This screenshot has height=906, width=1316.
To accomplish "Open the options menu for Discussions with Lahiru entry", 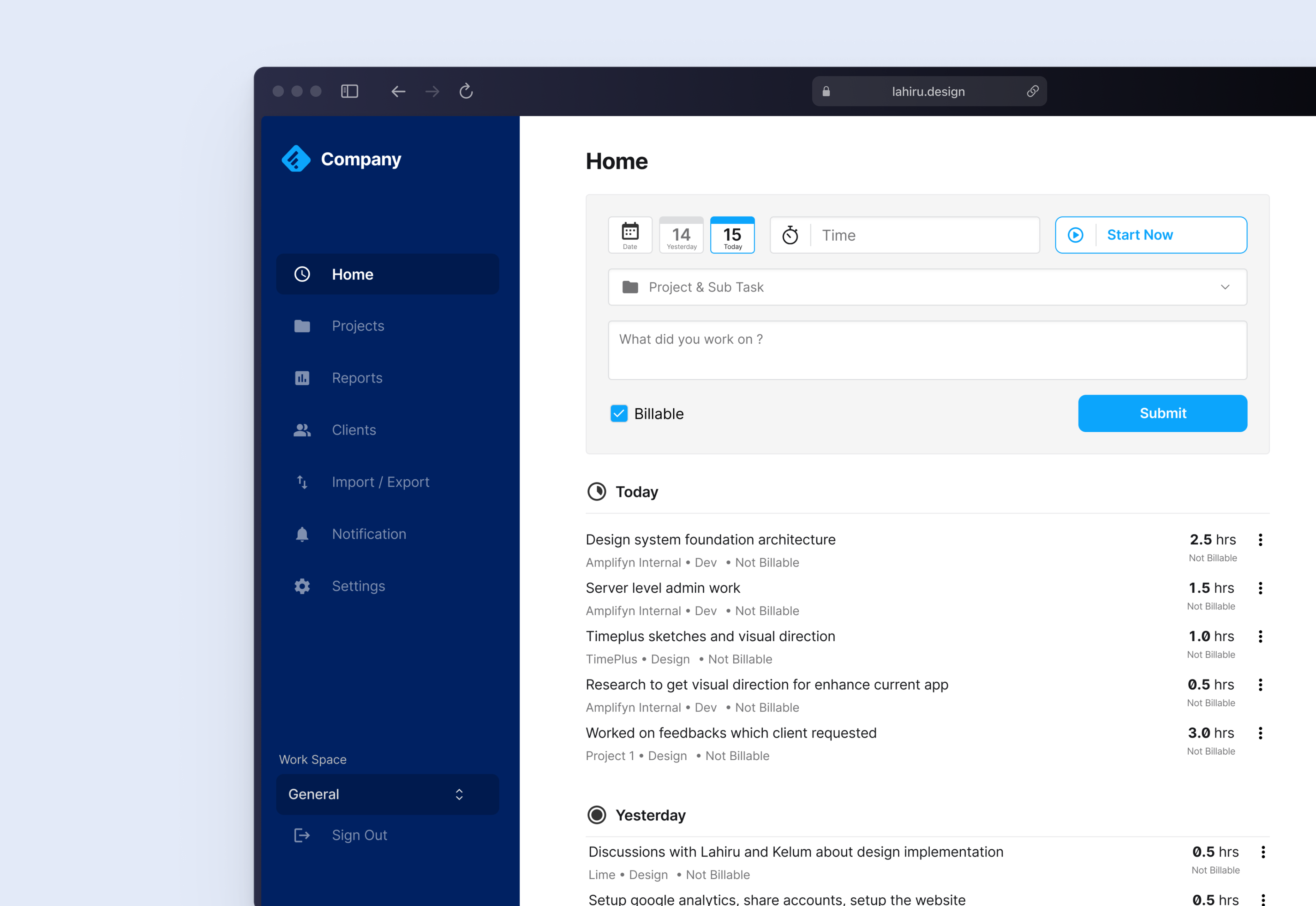I will point(1263,852).
